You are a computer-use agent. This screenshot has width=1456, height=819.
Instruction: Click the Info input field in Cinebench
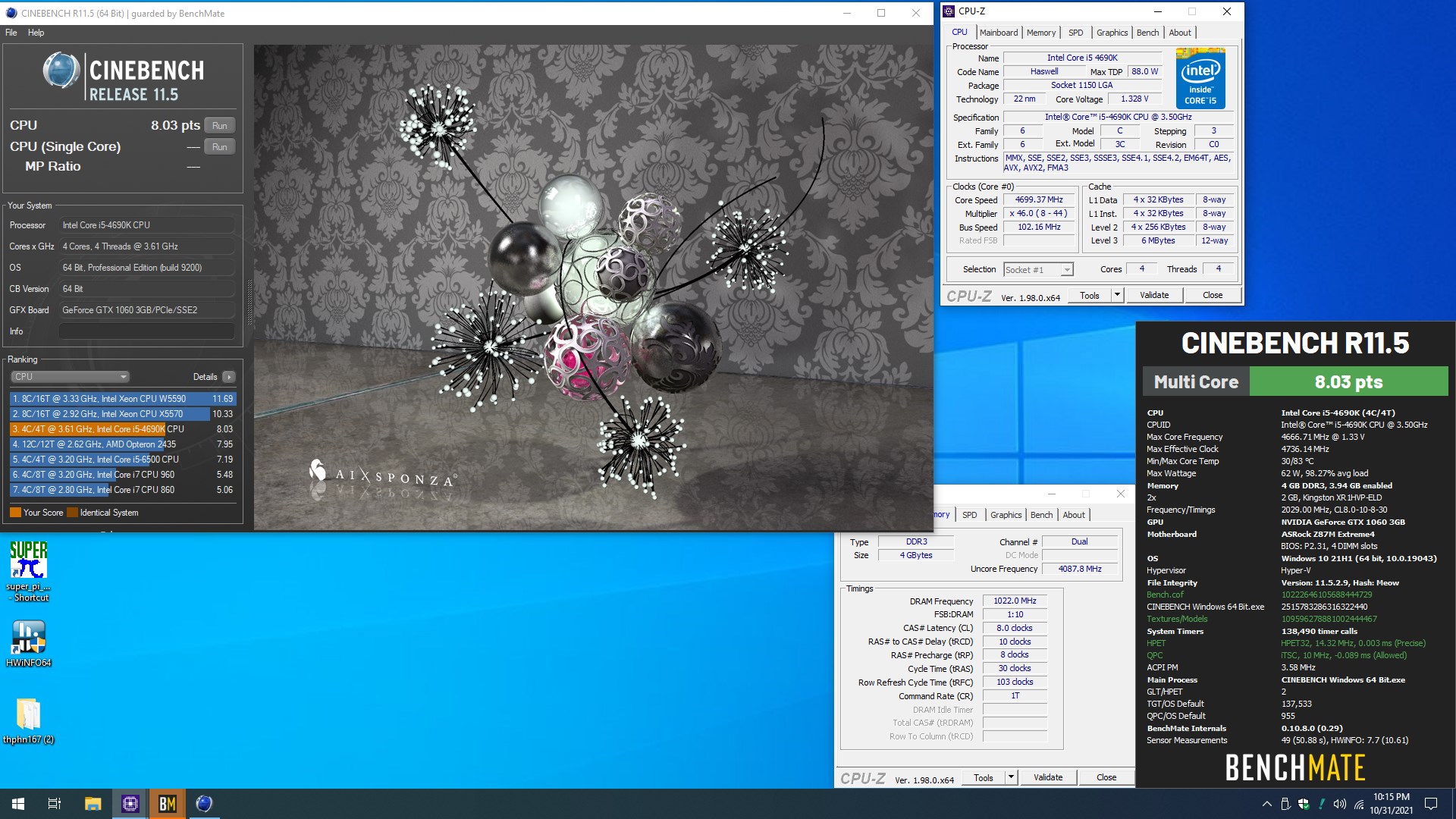(x=147, y=331)
